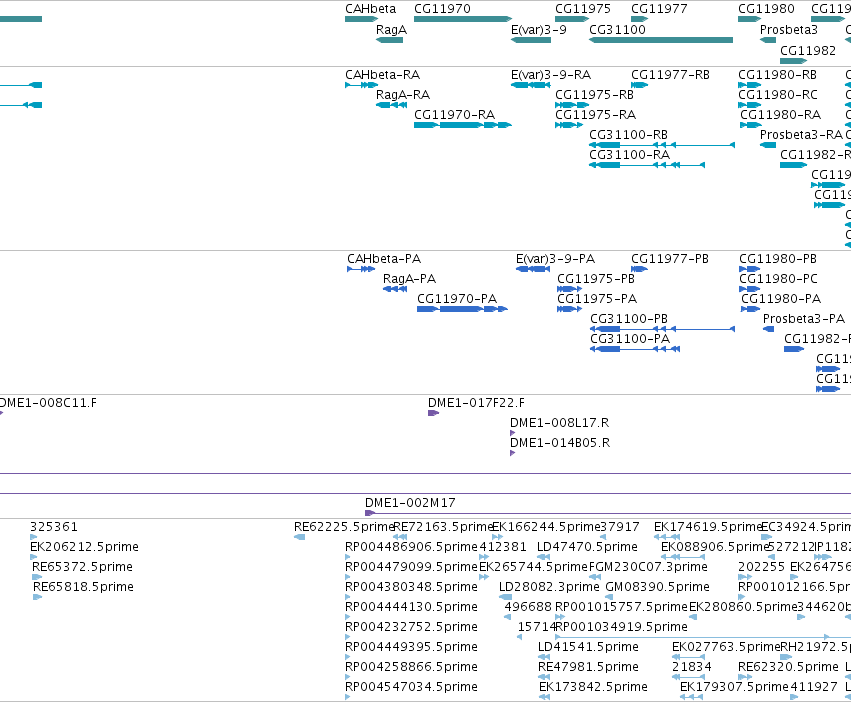Image resolution: width=851 pixels, height=702 pixels.
Task: Click RP001034919.5prime EST label
Action: (x=621, y=627)
